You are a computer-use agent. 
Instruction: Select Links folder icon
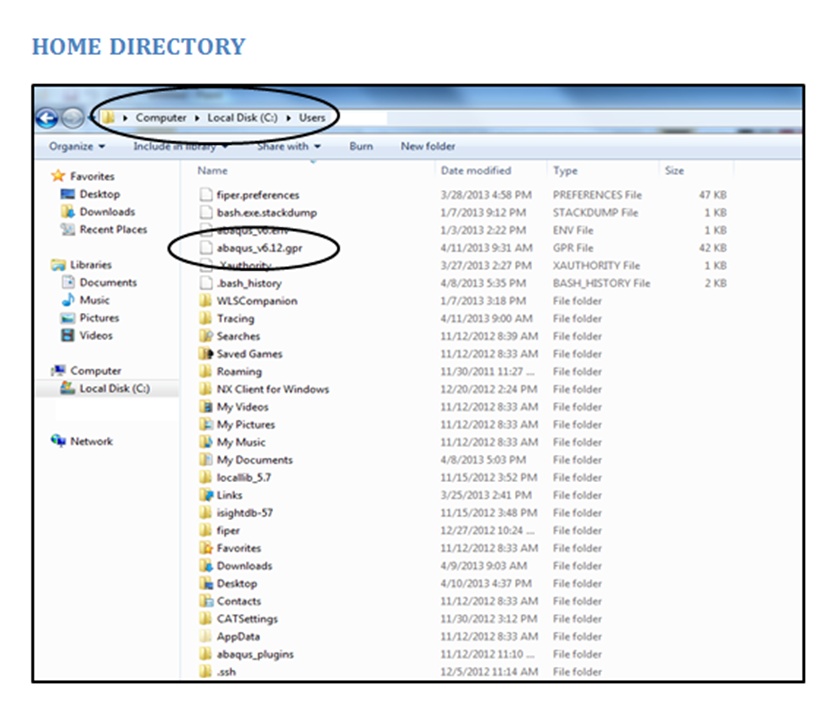(206, 495)
